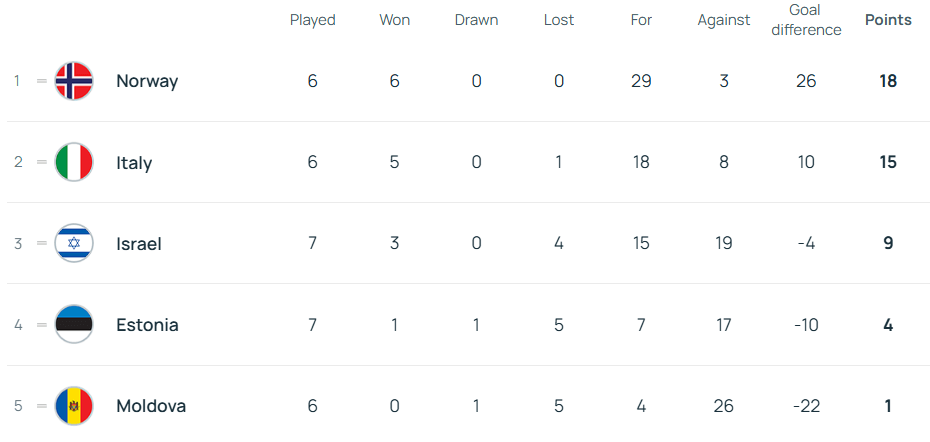Select the Won column header
Screen dimensions: 930x442
click(x=395, y=20)
